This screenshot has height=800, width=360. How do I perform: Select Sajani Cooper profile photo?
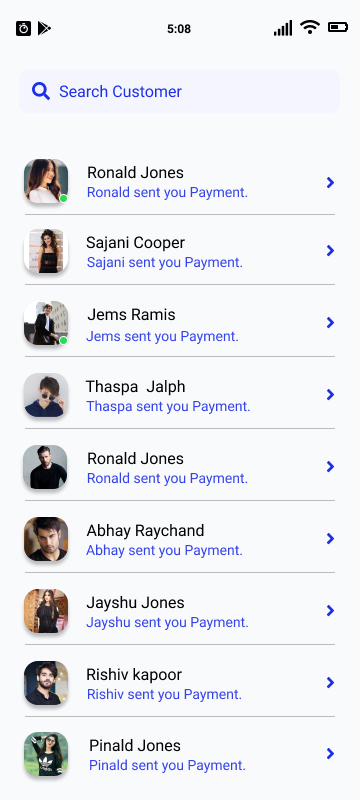(x=46, y=251)
